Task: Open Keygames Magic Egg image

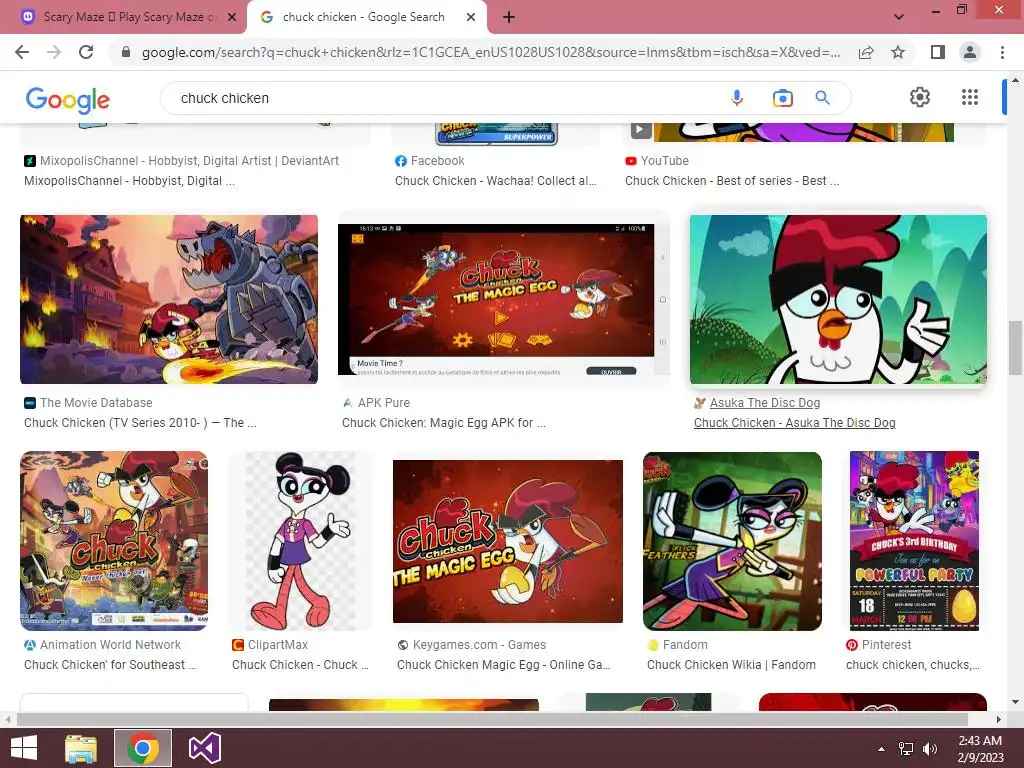Action: click(508, 541)
